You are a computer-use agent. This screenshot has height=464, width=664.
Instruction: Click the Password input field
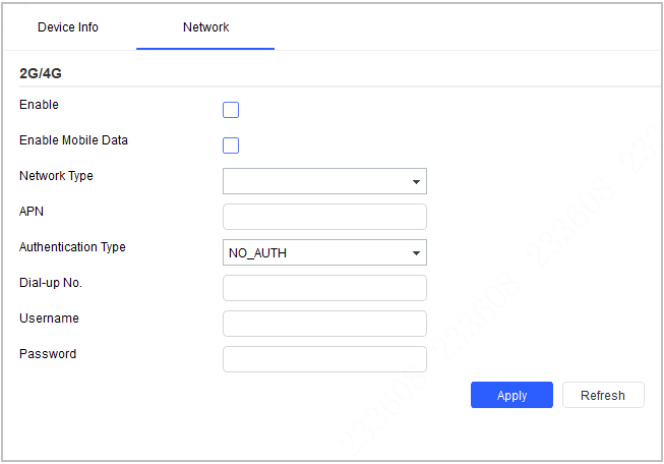tap(325, 359)
